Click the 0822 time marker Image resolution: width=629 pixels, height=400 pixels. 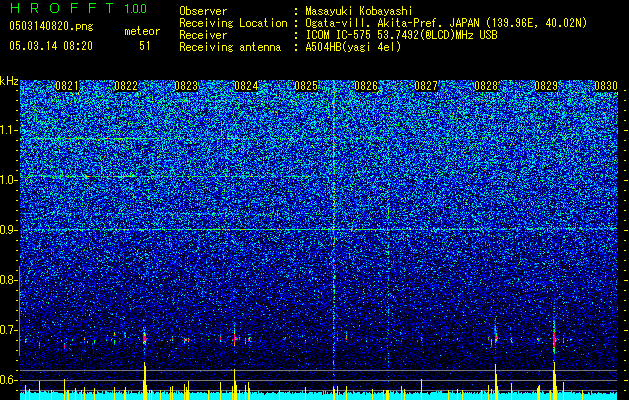point(126,86)
